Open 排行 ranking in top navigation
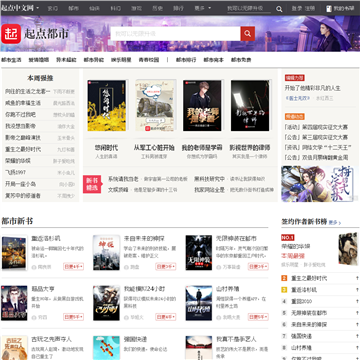 [x=178, y=8]
